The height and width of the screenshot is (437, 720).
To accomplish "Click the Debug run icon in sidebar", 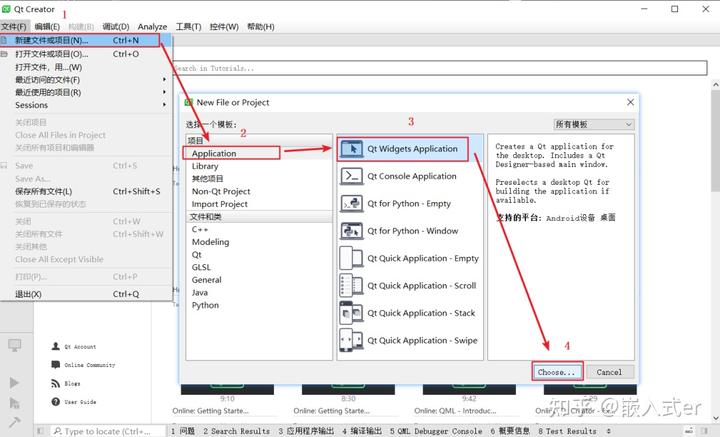I will coord(14,403).
